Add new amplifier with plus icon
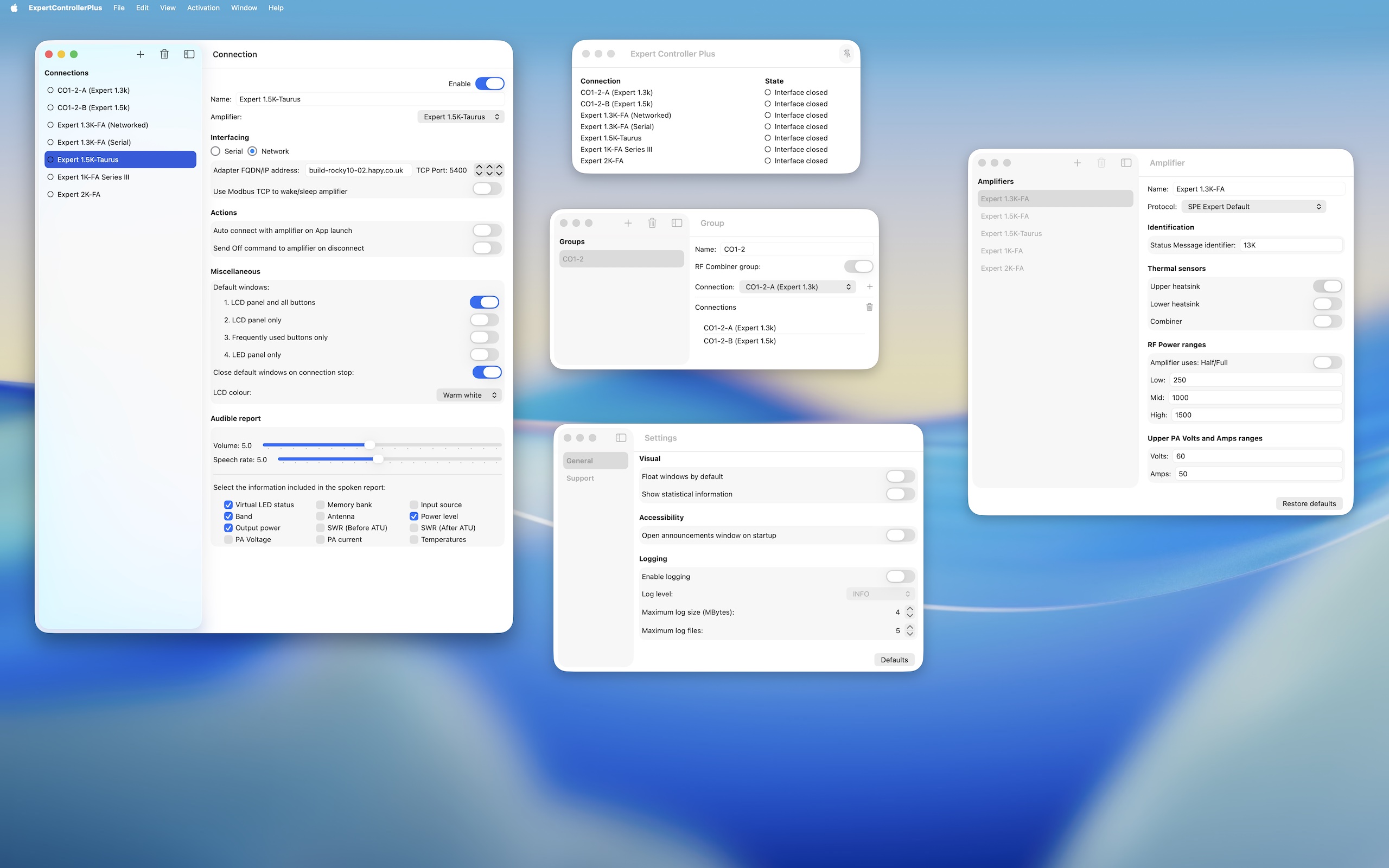Viewport: 1389px width, 868px height. [1078, 163]
